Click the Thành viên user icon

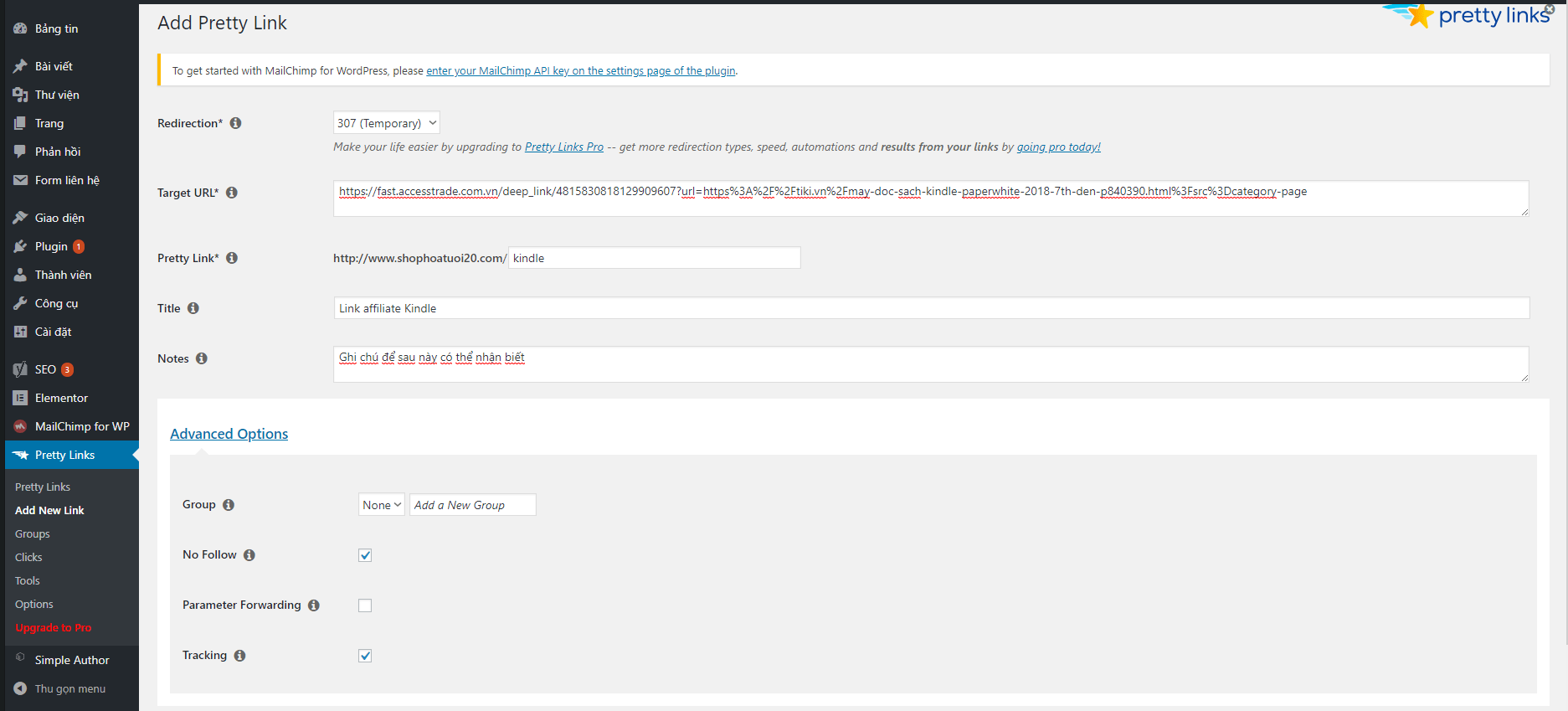point(20,275)
